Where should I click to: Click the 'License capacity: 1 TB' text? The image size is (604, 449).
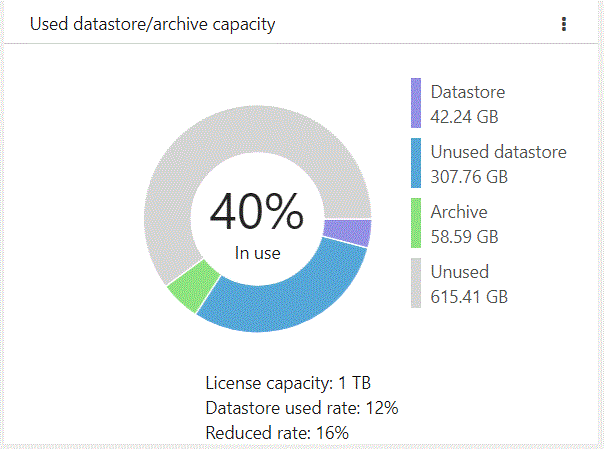click(x=288, y=383)
